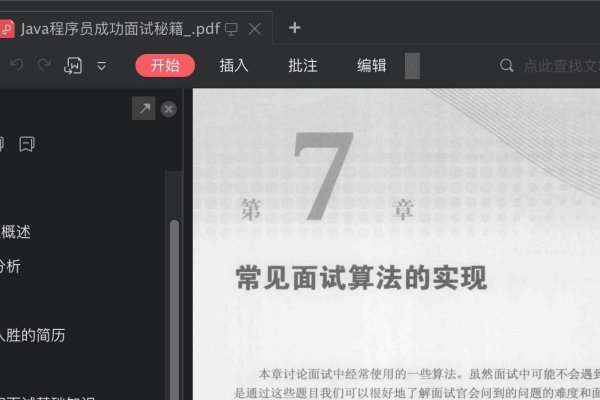Click the grey block after the 编辑 tab
The height and width of the screenshot is (400, 600).
(412, 66)
